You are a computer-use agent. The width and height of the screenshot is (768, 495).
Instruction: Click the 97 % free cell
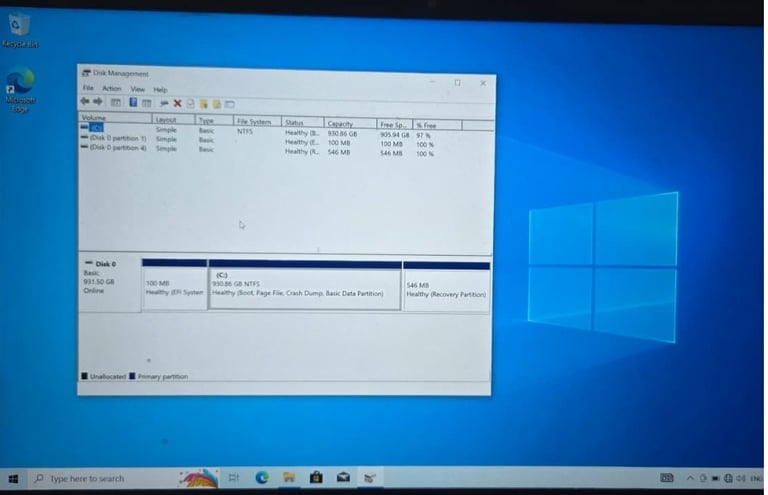[x=423, y=135]
